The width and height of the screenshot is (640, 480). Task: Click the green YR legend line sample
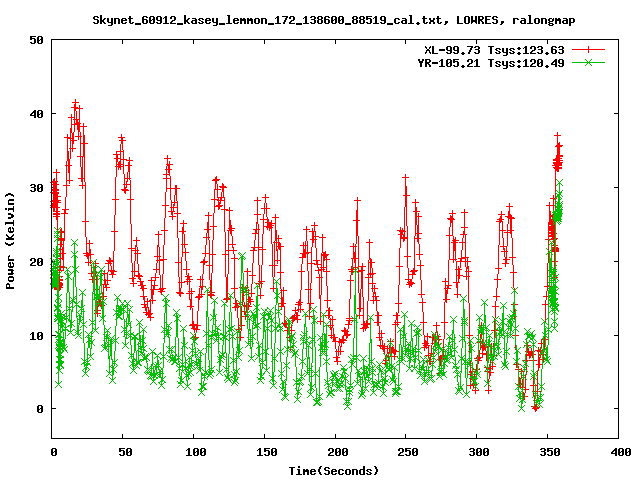(x=588, y=63)
